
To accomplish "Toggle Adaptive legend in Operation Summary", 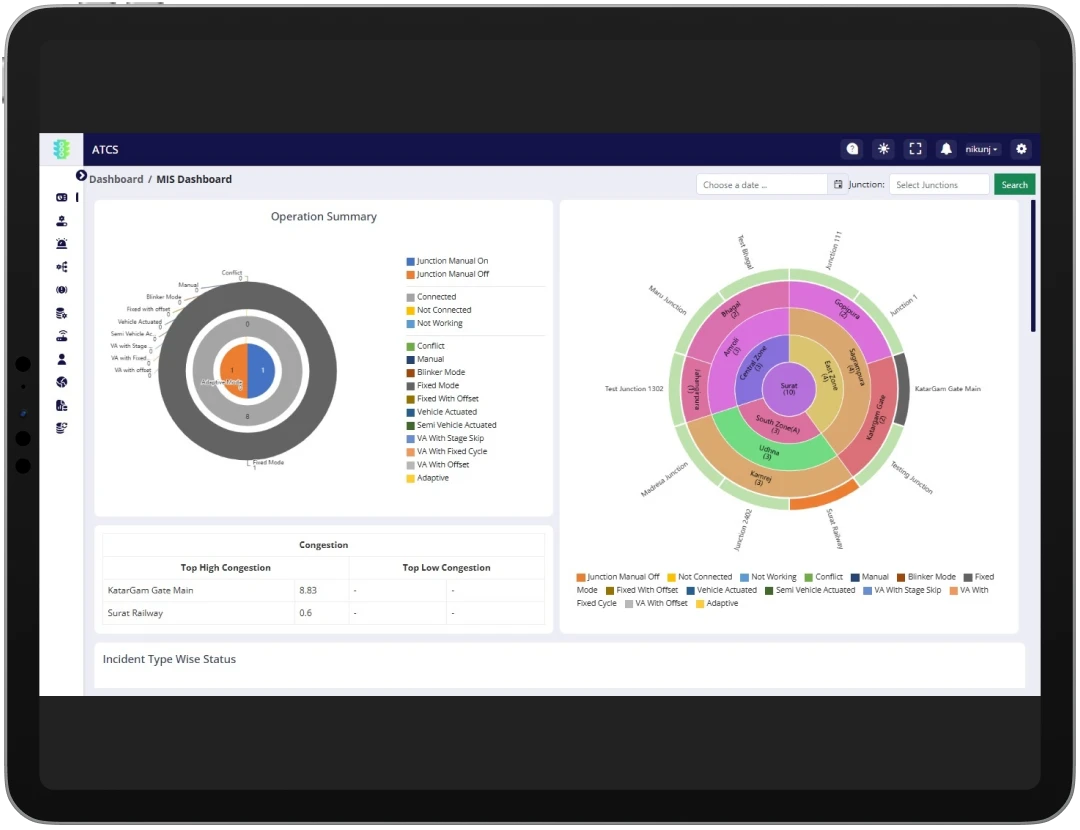I will [x=427, y=477].
